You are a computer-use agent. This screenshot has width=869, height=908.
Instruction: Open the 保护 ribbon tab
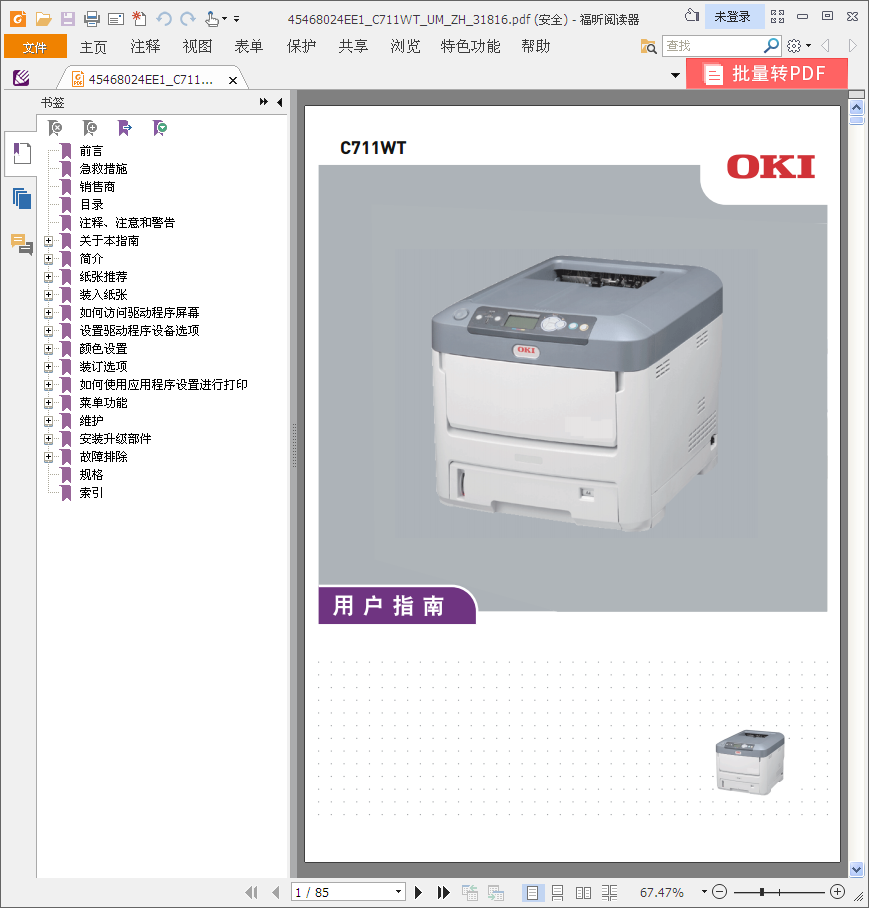[302, 46]
